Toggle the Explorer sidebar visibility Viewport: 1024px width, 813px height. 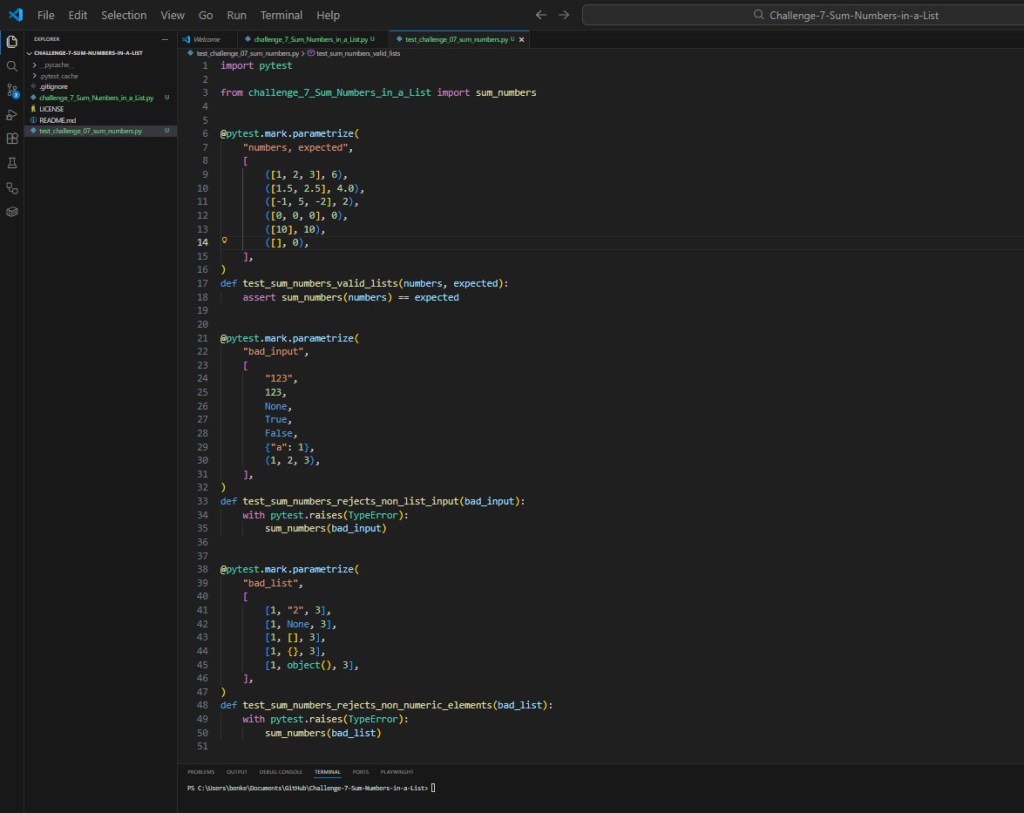pyautogui.click(x=12, y=42)
